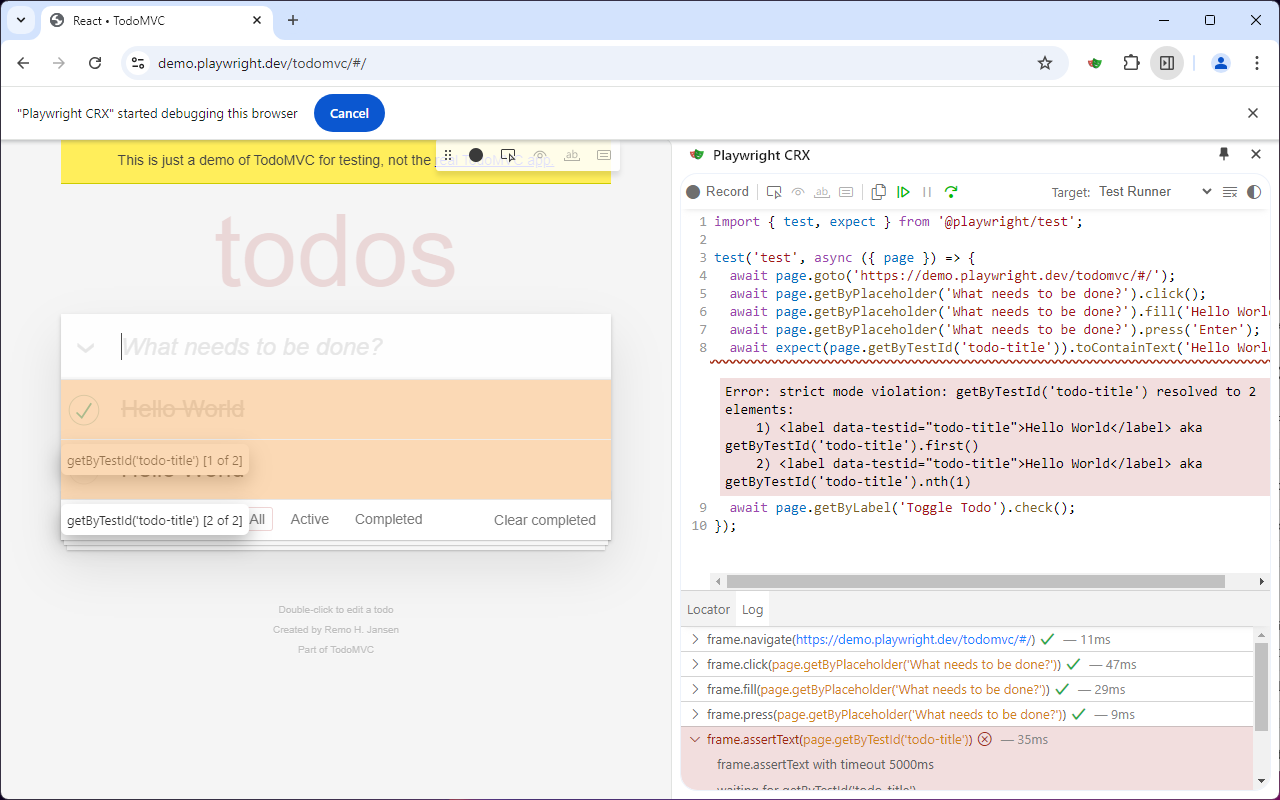The image size is (1280, 800).
Task: Open the Extensions puzzle menu
Action: point(1131,63)
